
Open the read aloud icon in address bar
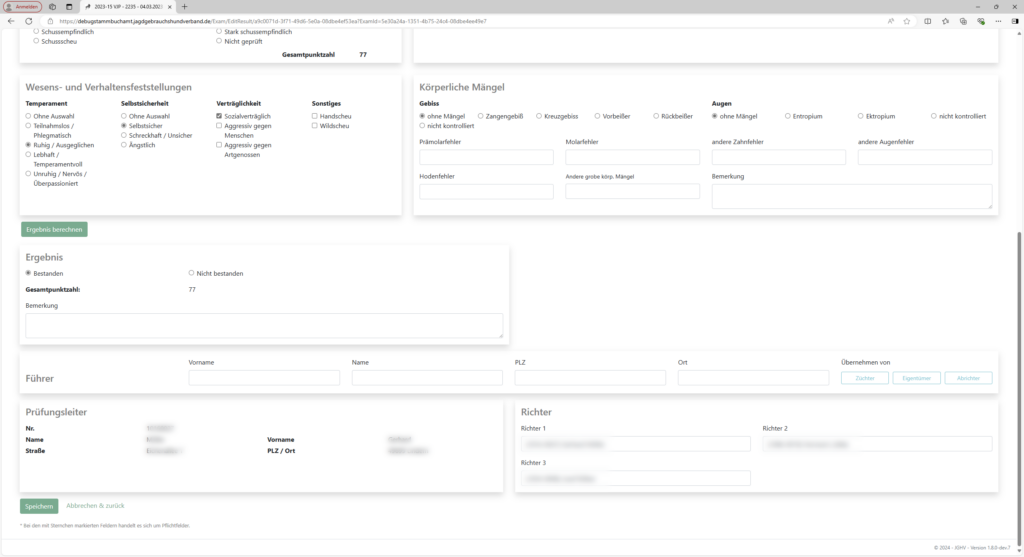tap(891, 21)
